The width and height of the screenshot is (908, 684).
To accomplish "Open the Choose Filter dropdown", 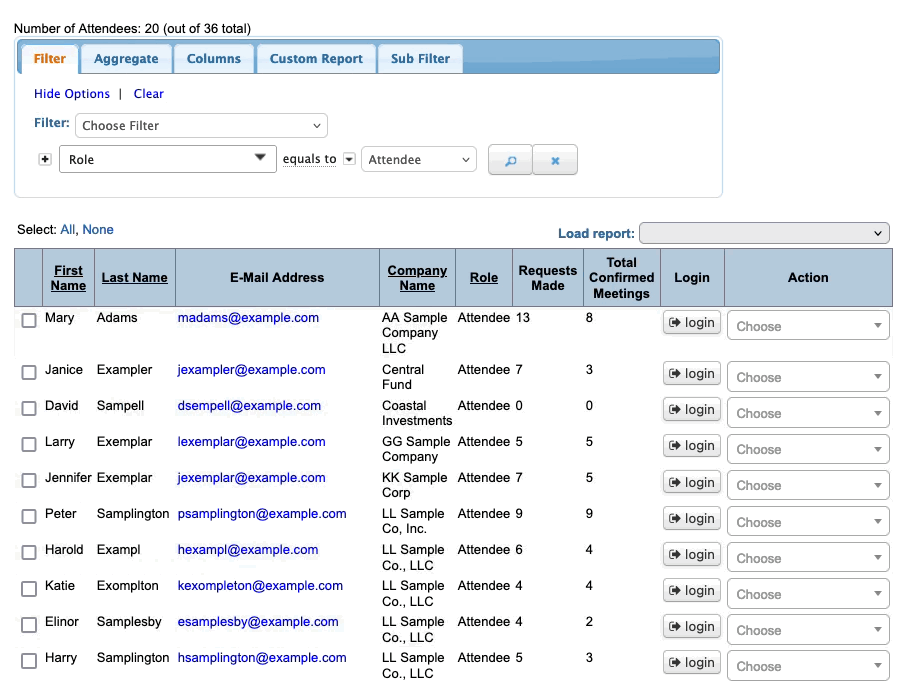I will click(x=201, y=126).
